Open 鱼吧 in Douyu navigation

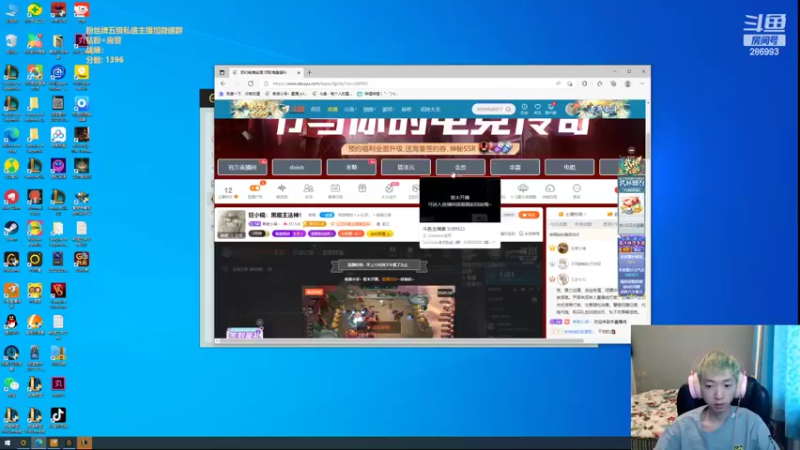[x=406, y=109]
